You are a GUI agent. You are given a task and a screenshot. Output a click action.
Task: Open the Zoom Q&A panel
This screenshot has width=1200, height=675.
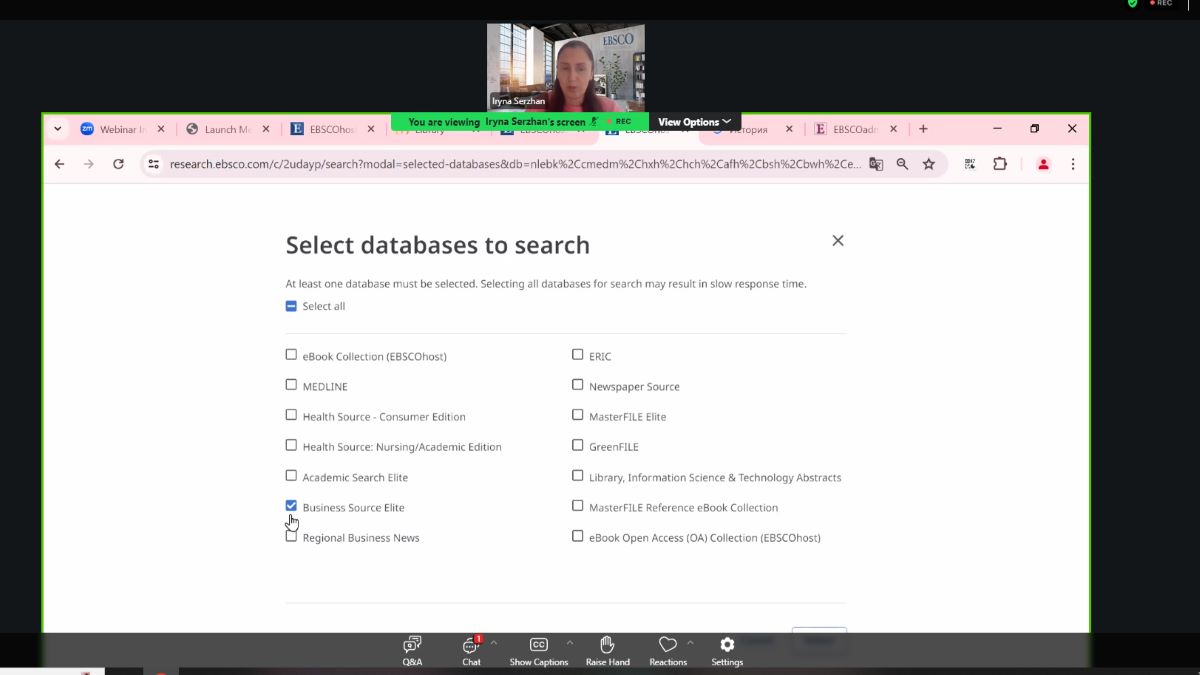coord(412,650)
